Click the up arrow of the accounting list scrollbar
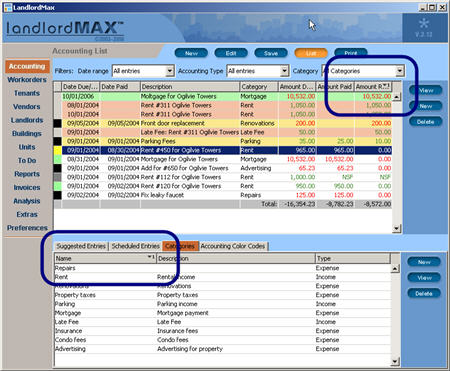Viewport: 450px width, 371px height. (396, 97)
